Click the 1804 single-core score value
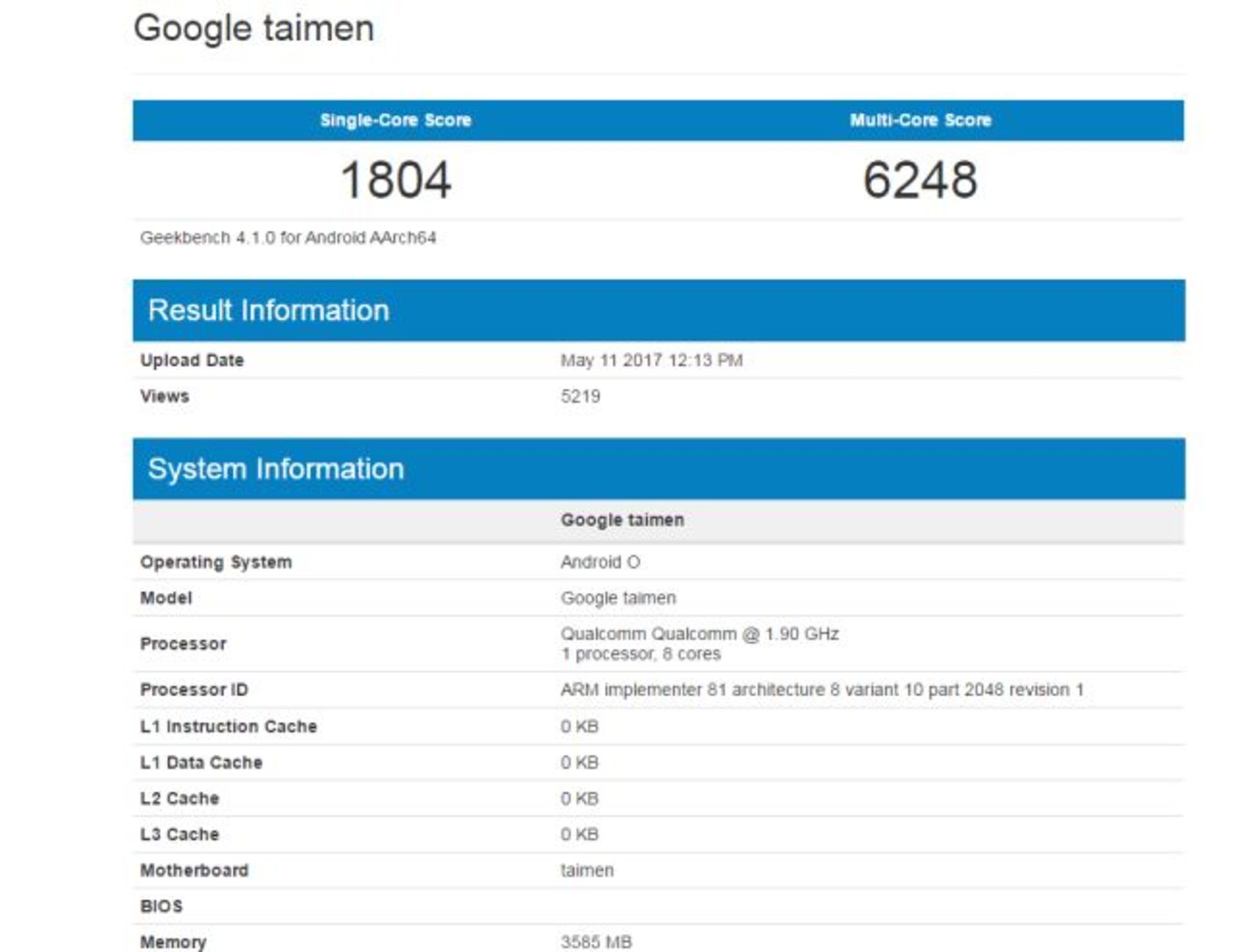The image size is (1234, 952). pyautogui.click(x=395, y=179)
